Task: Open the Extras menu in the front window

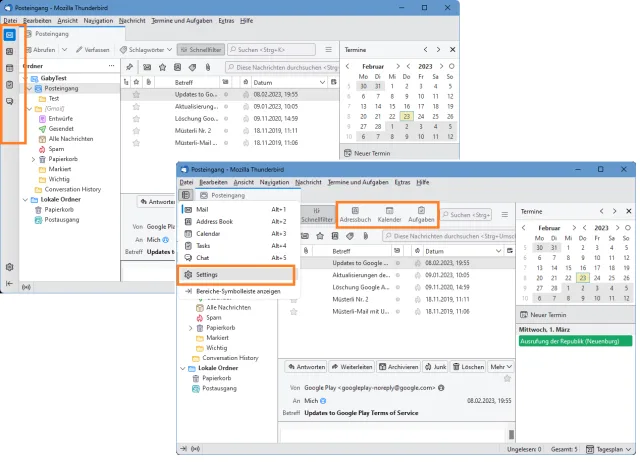Action: (x=402, y=182)
